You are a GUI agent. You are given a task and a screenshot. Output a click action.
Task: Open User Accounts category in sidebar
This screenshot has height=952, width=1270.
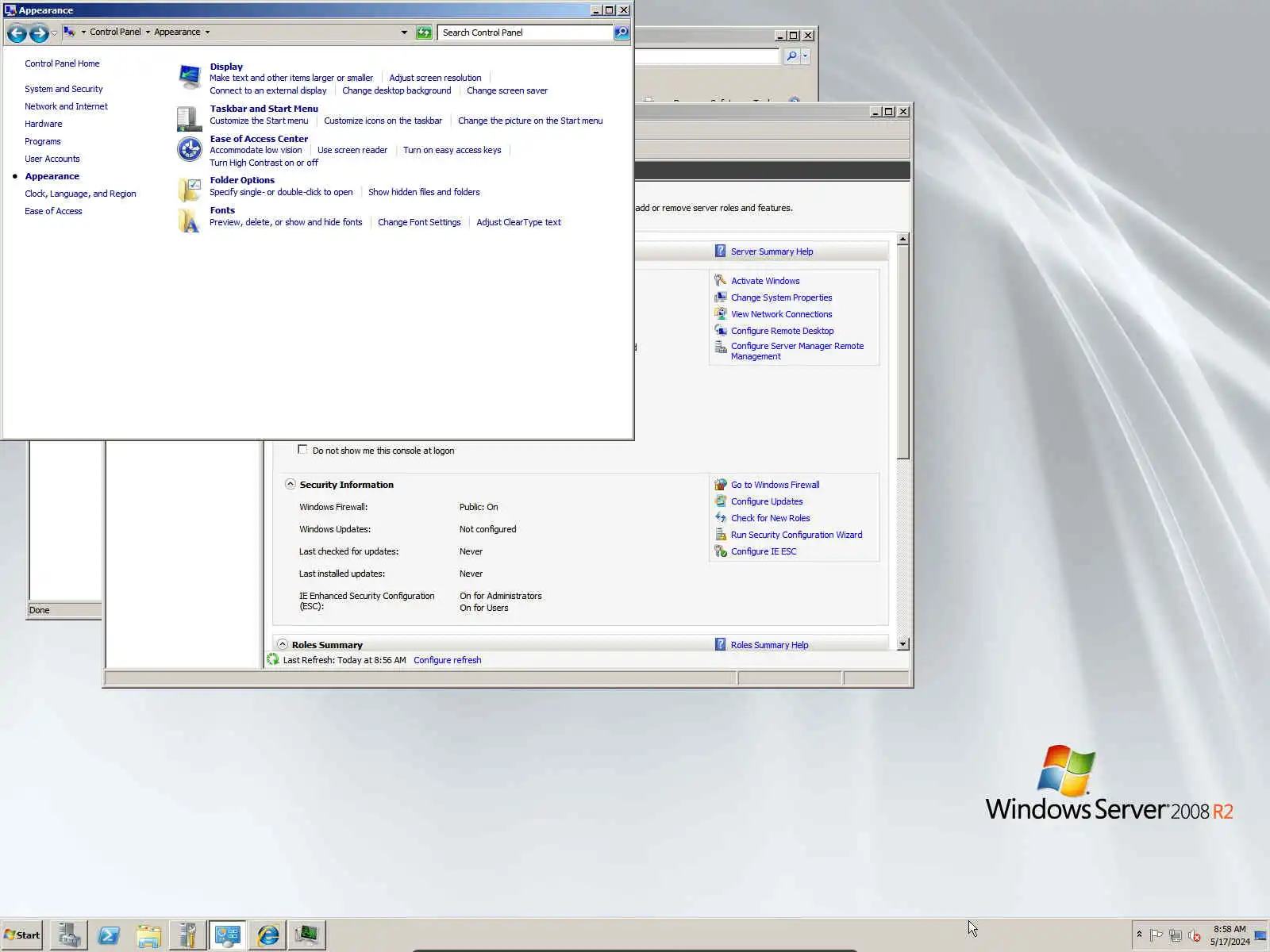click(52, 159)
